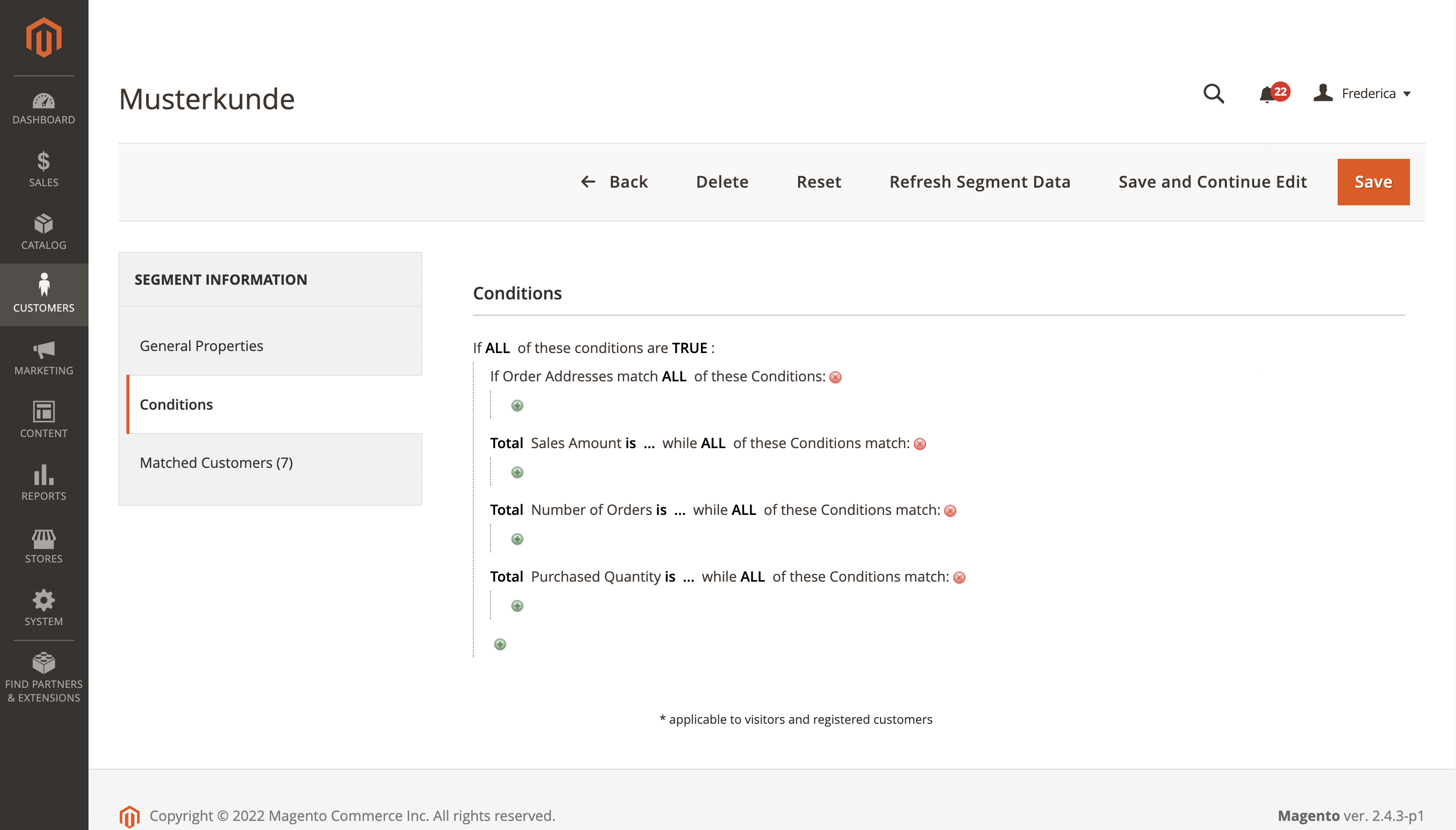Add sub-condition under Total Sales Amount
The width and height of the screenshot is (1456, 830).
point(517,472)
